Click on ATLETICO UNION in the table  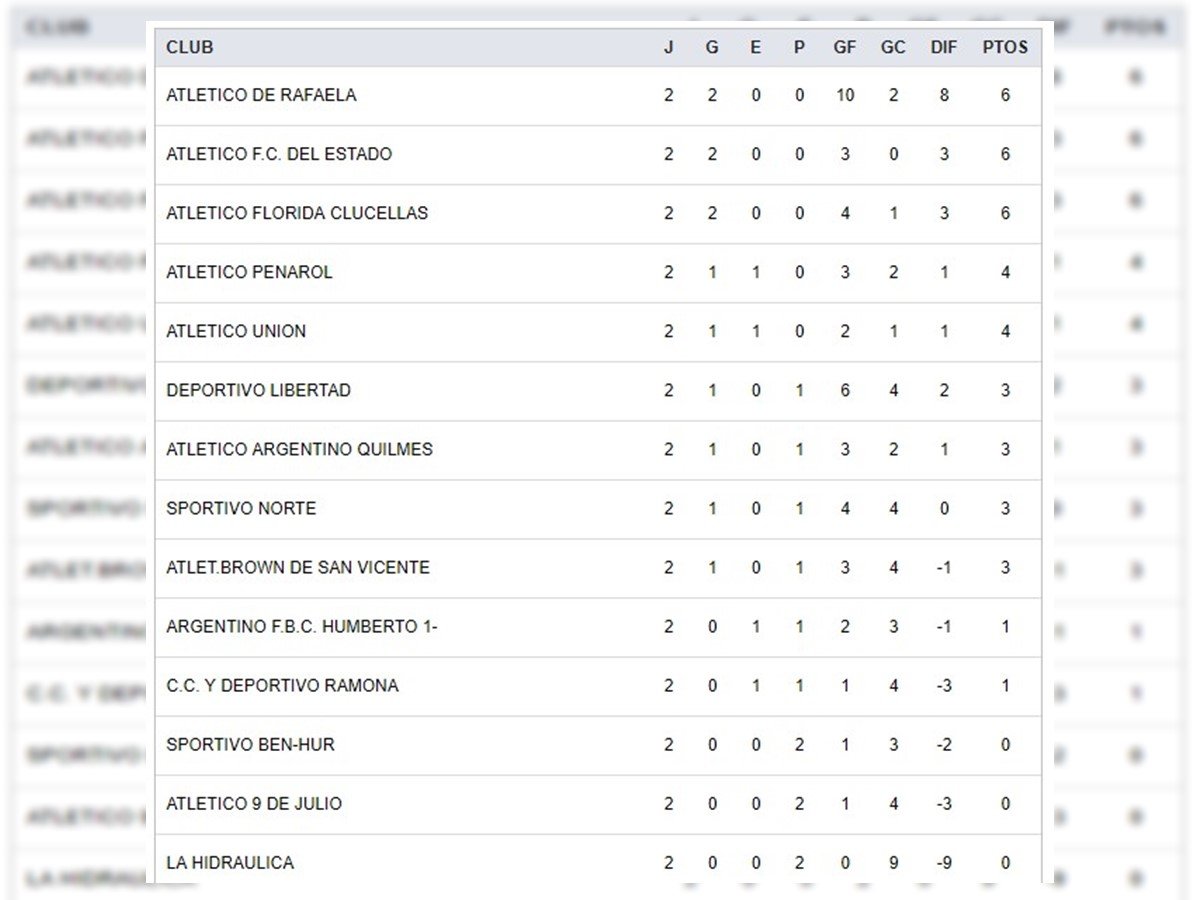236,331
